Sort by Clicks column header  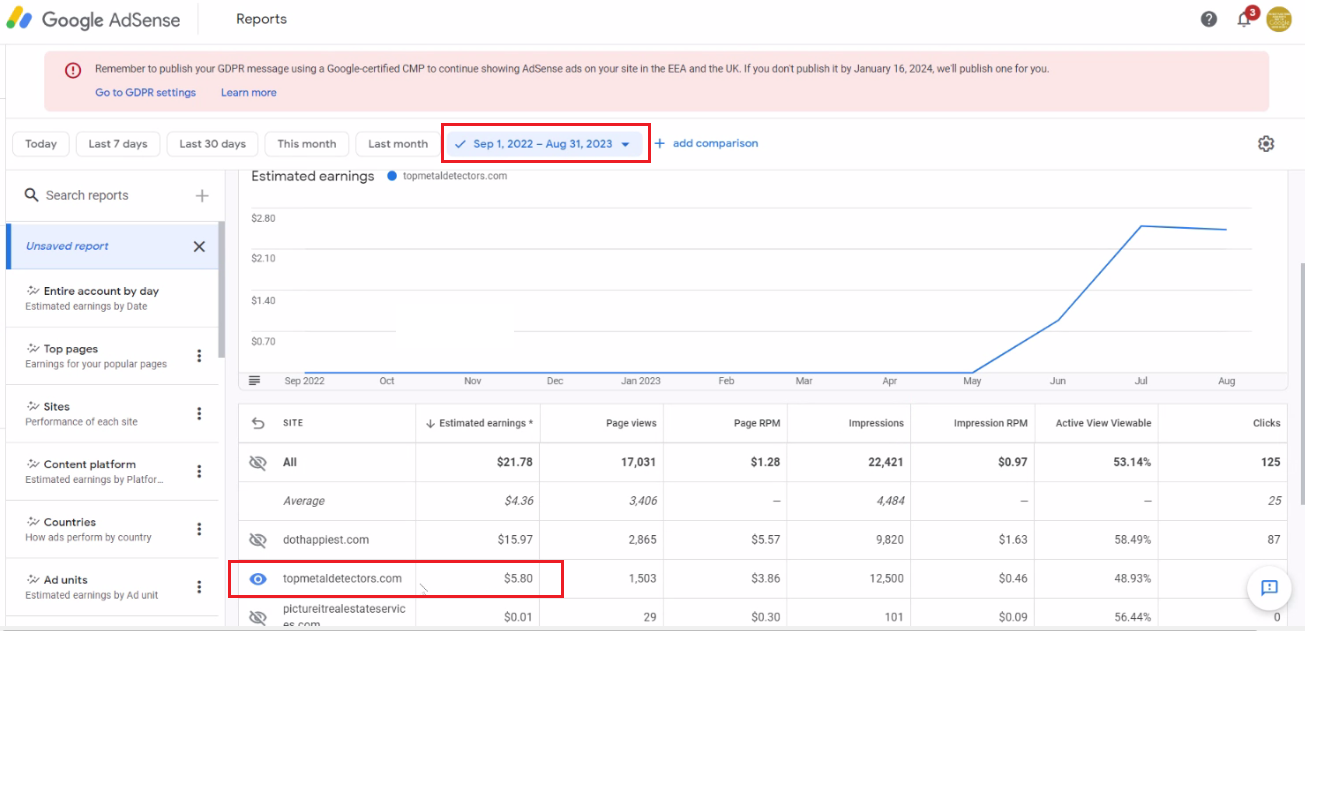[1266, 423]
